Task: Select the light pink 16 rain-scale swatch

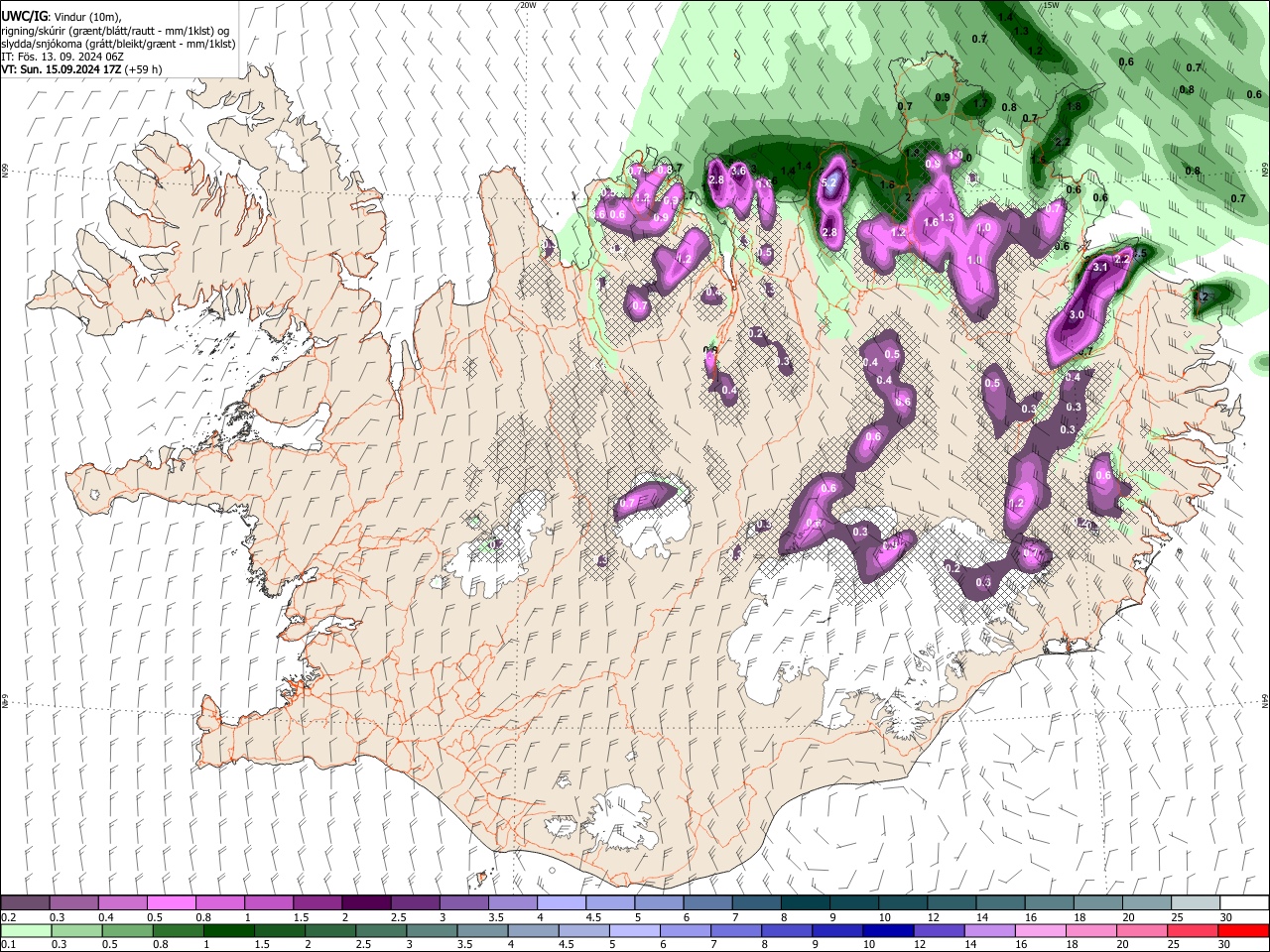Action: point(1040,931)
